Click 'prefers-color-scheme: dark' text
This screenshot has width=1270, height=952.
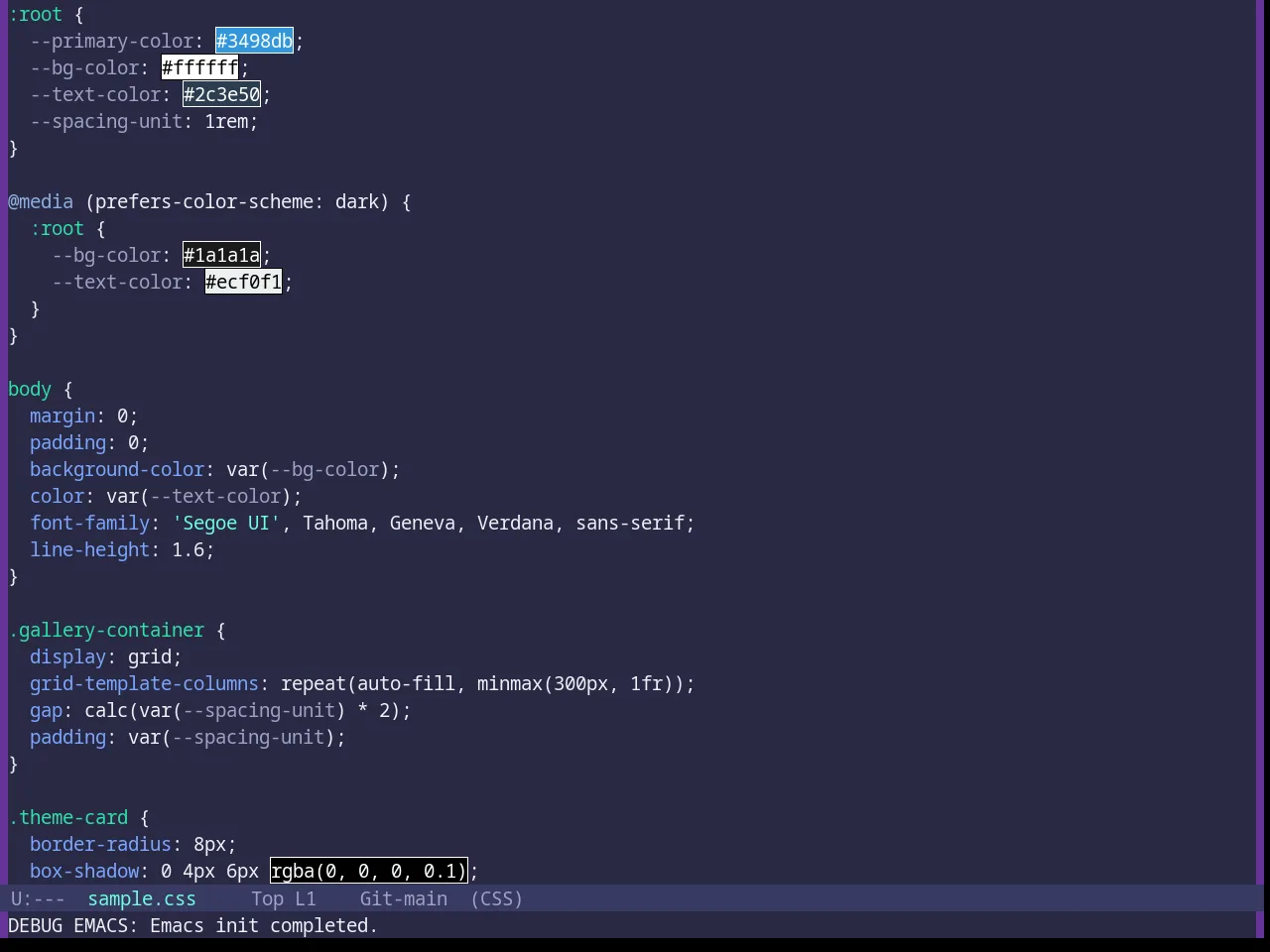click(x=236, y=201)
